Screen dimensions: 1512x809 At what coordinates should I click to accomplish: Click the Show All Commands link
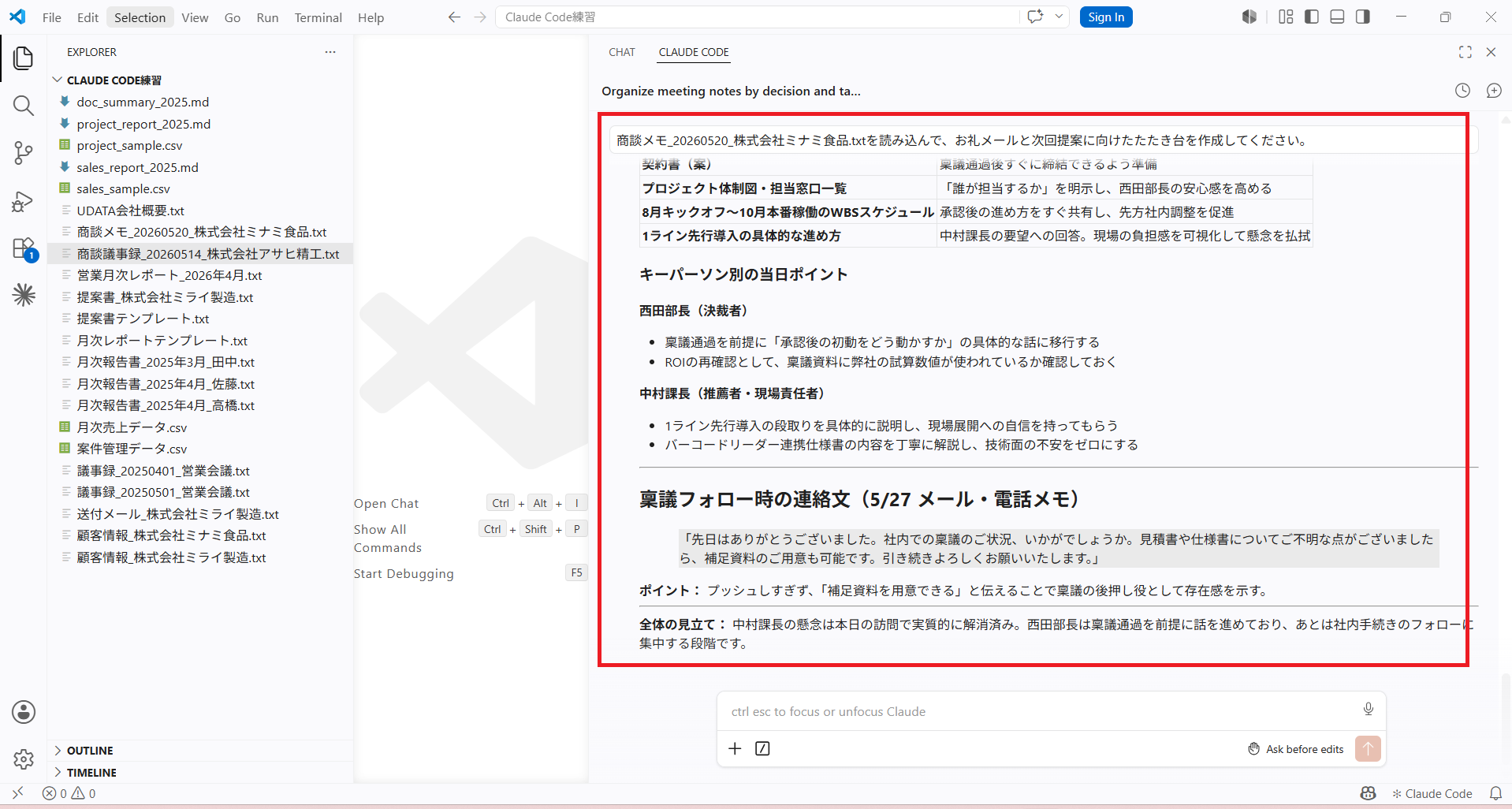pyautogui.click(x=388, y=539)
